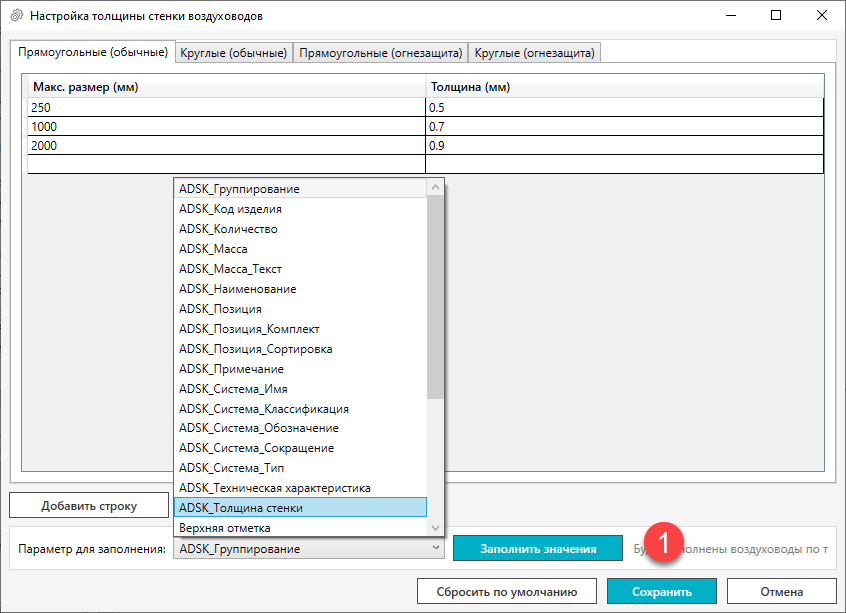The image size is (846, 613).
Task: Choose ADSK_Группирование in dropdown list
Action: pos(301,189)
